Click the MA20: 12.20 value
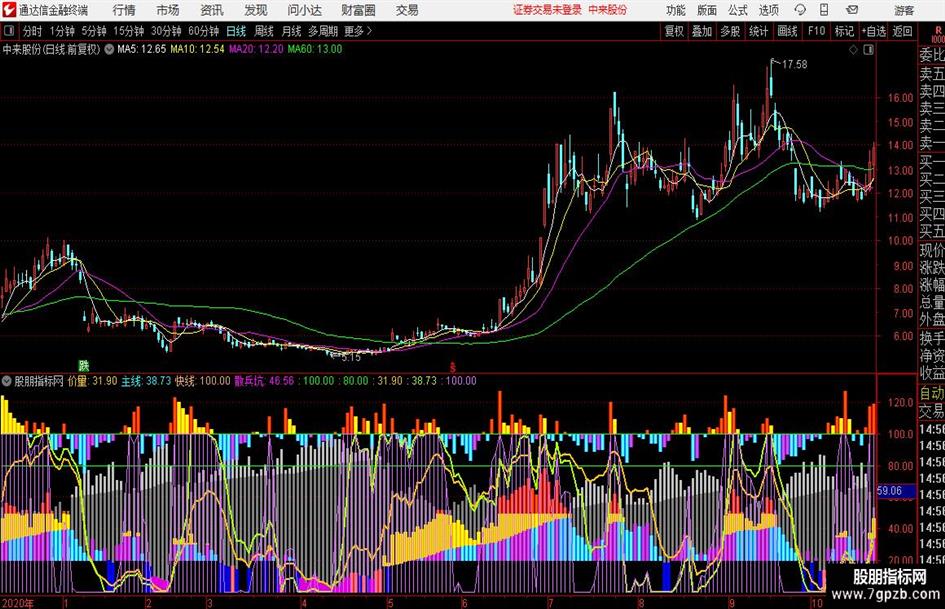The height and width of the screenshot is (609, 945). tap(256, 49)
